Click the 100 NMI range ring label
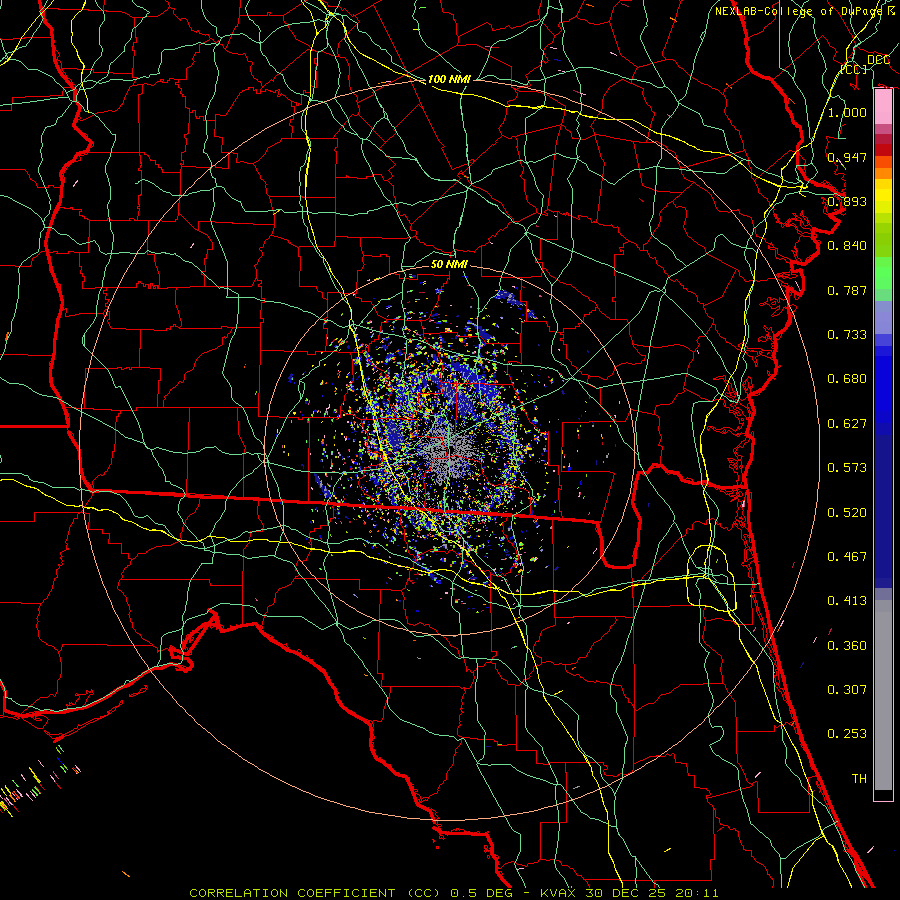Image resolution: width=900 pixels, height=900 pixels. 449,79
